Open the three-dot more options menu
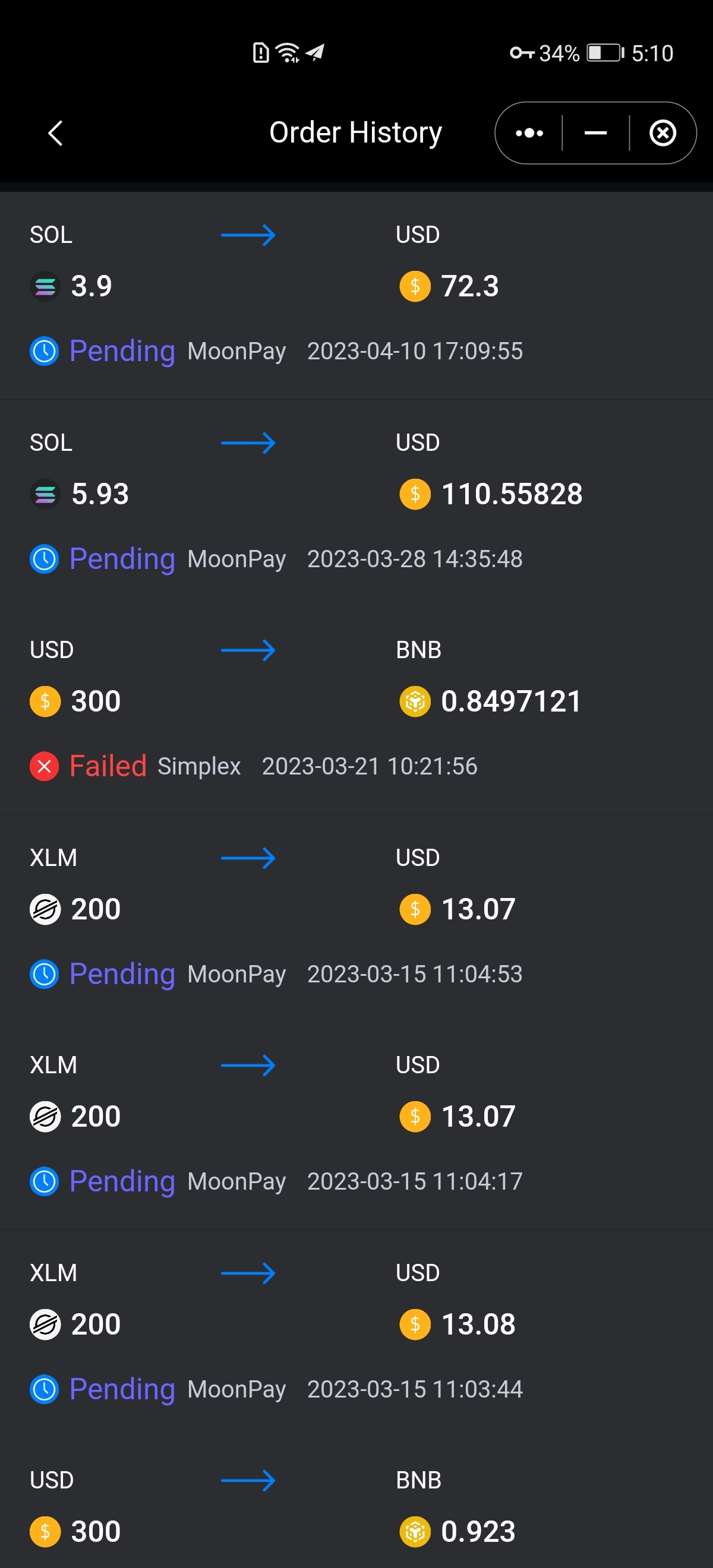This screenshot has width=713, height=1568. [x=529, y=133]
